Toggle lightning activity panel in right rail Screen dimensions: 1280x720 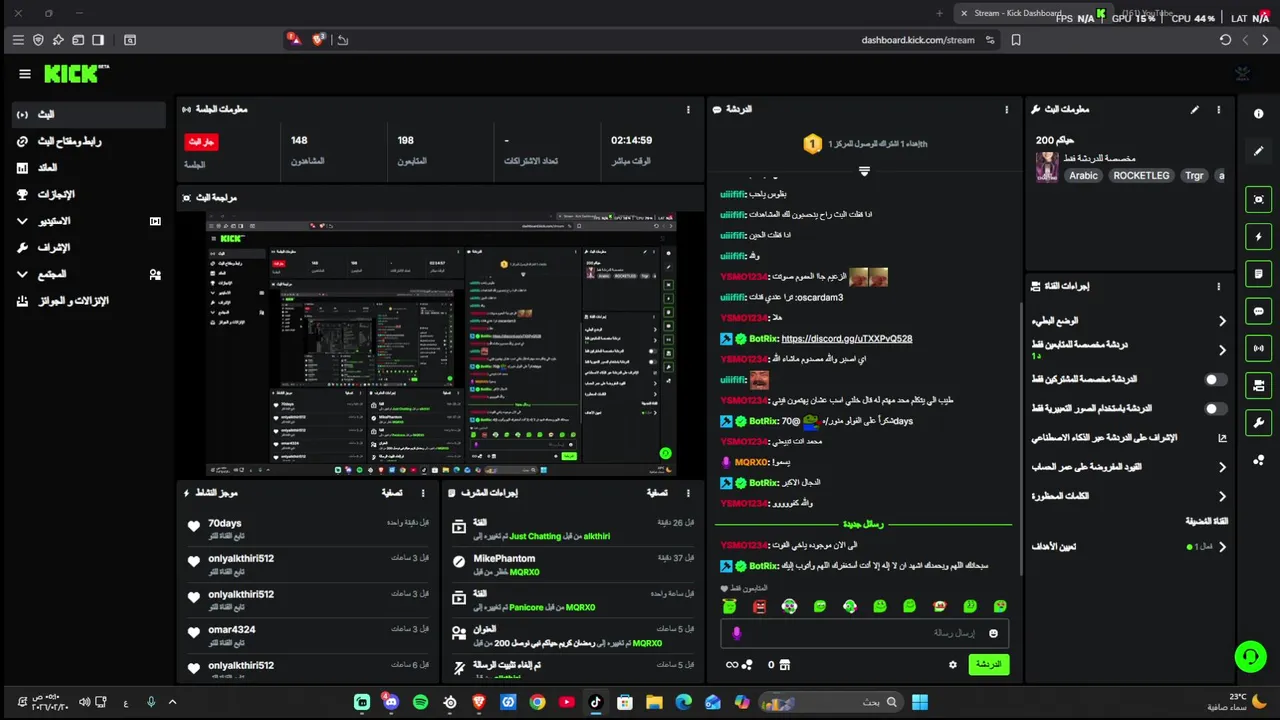1259,237
